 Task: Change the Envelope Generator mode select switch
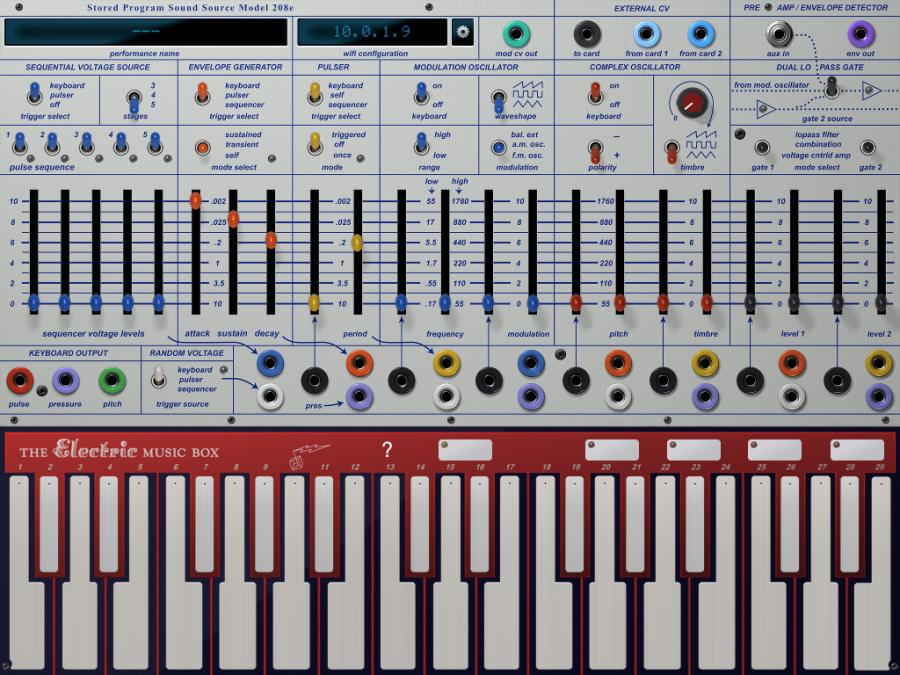202,148
